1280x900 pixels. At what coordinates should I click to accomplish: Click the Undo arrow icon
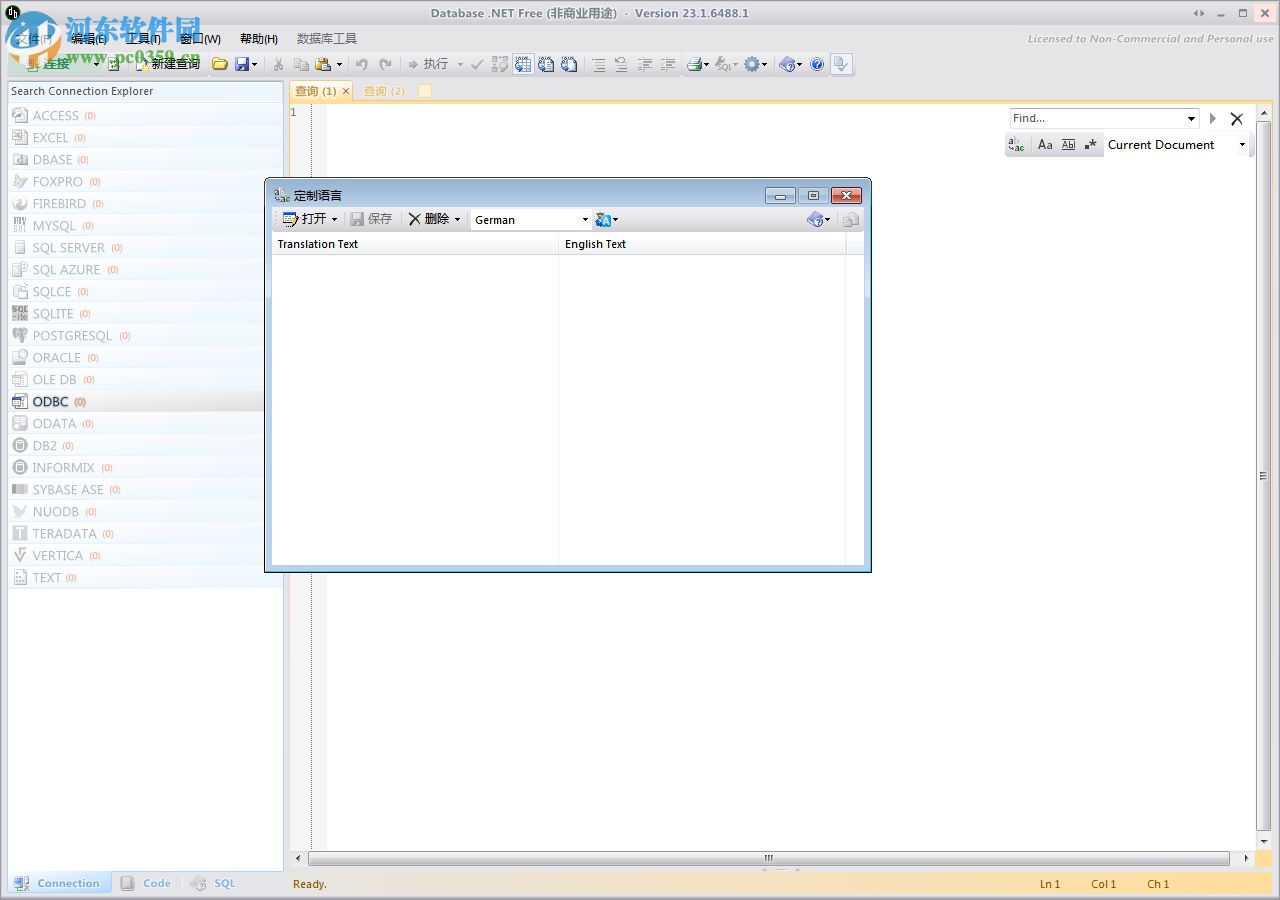361,64
